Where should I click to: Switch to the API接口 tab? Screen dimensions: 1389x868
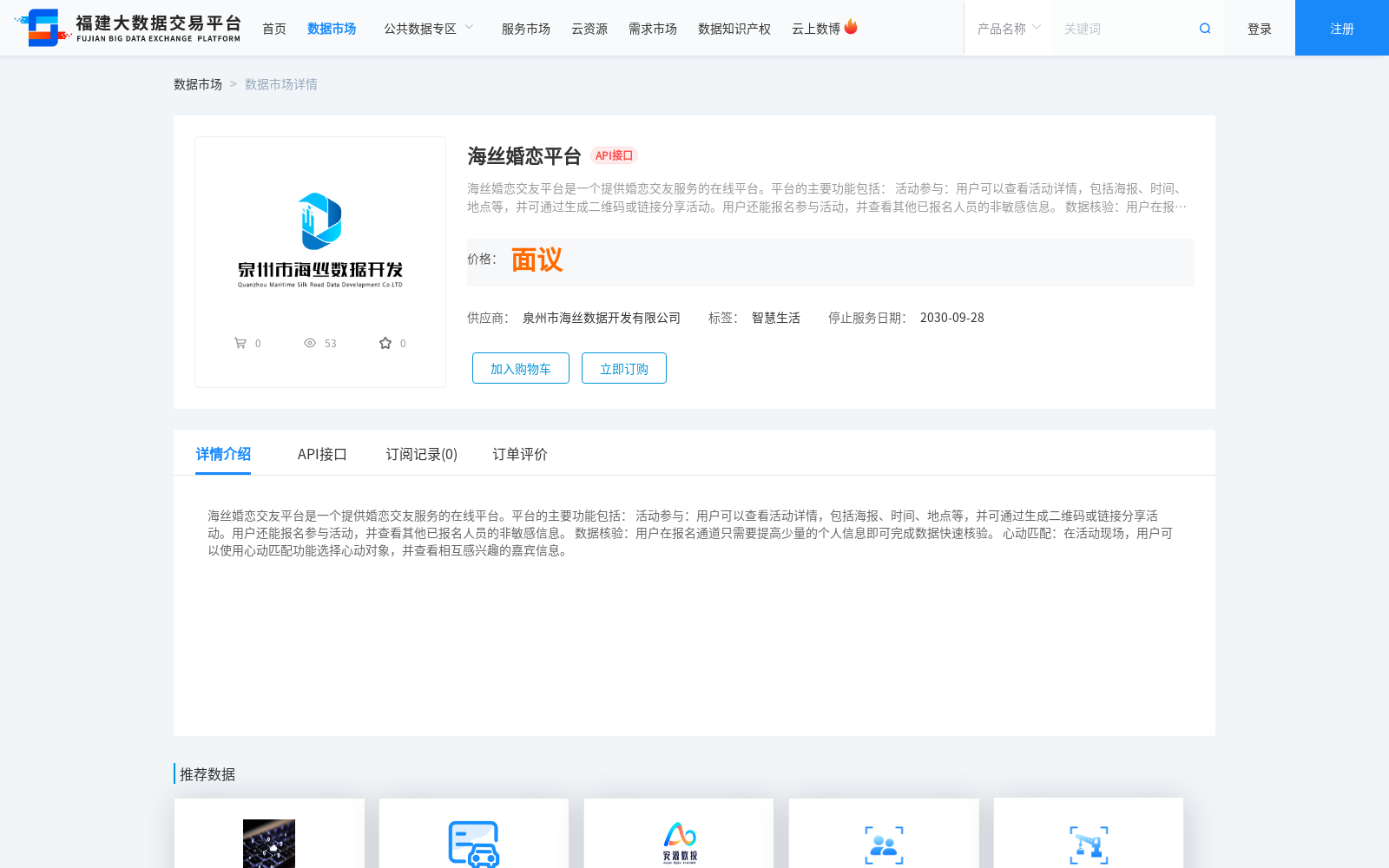(x=322, y=454)
